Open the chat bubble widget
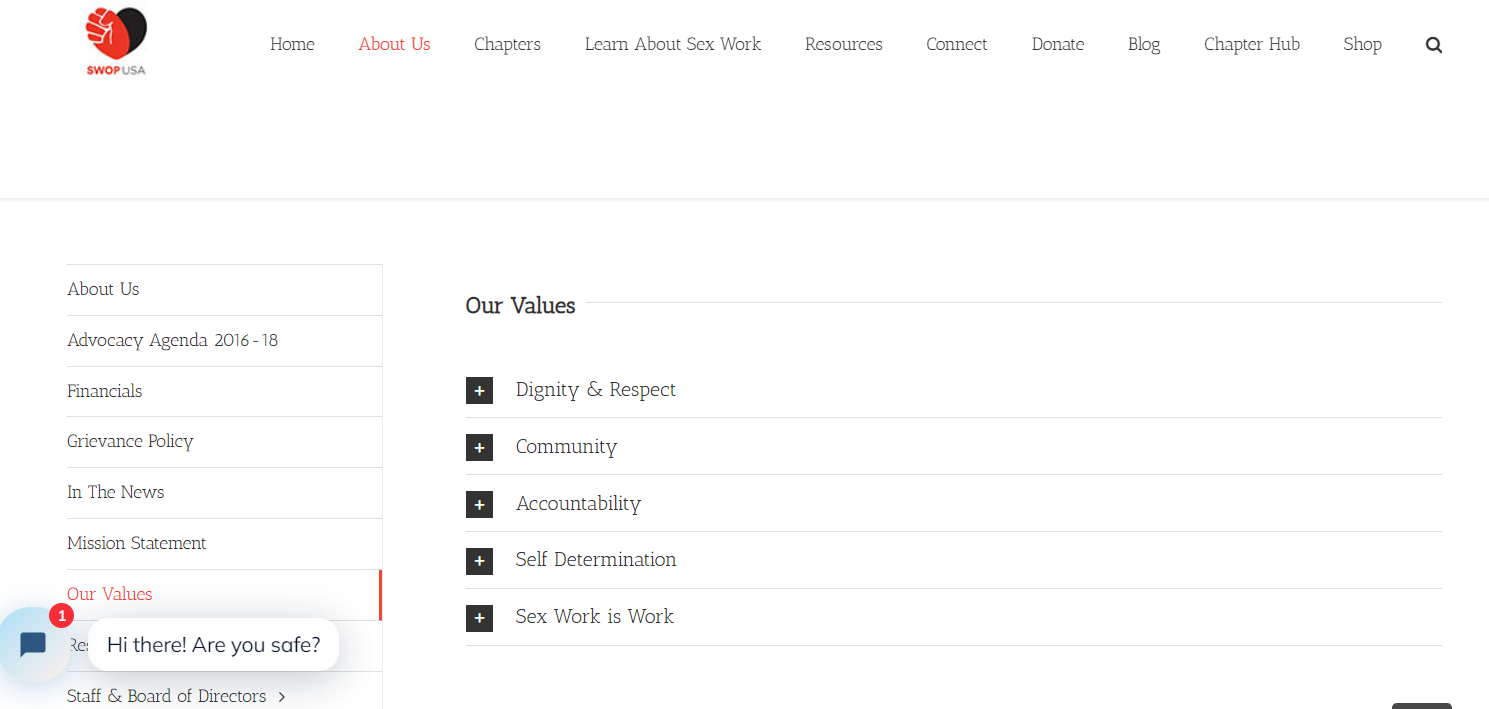This screenshot has width=1489, height=709. 33,645
